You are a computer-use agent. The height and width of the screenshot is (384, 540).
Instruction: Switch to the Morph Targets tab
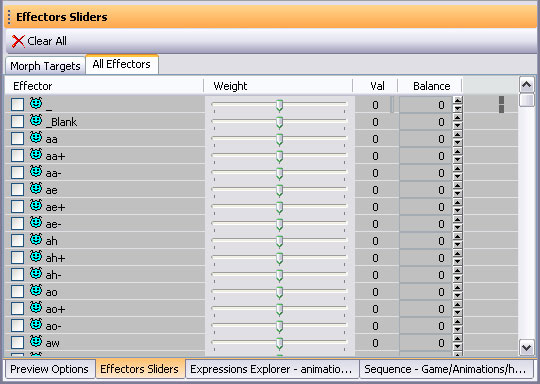tap(45, 66)
